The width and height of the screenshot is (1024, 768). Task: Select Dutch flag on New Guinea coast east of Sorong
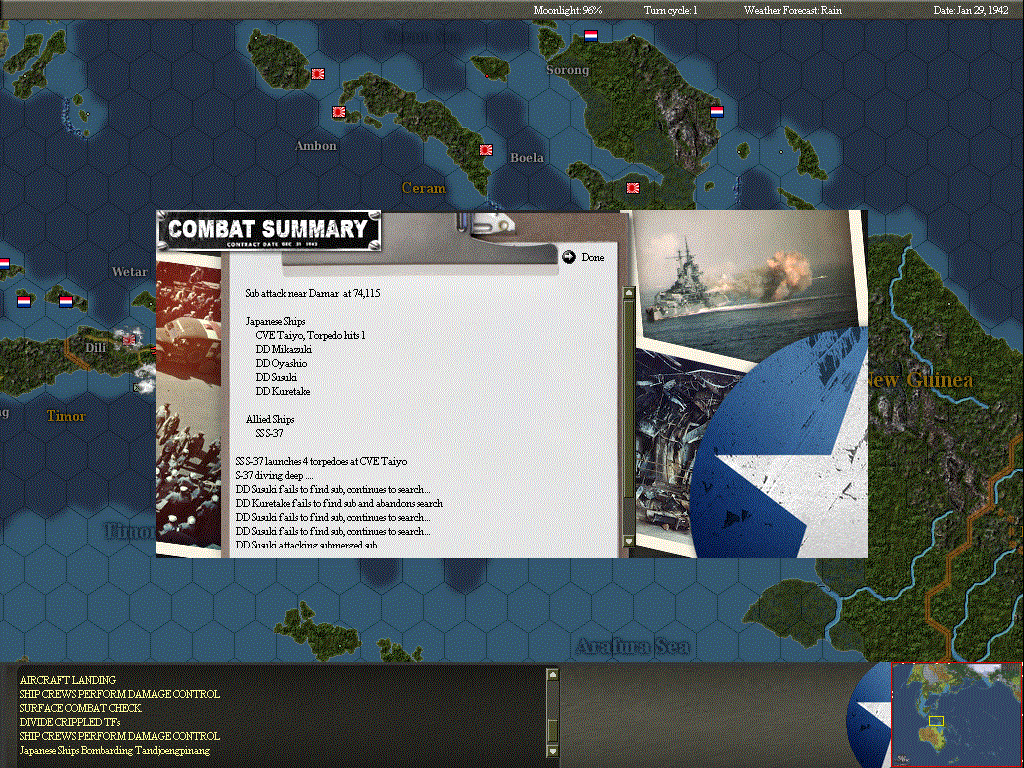coord(716,112)
